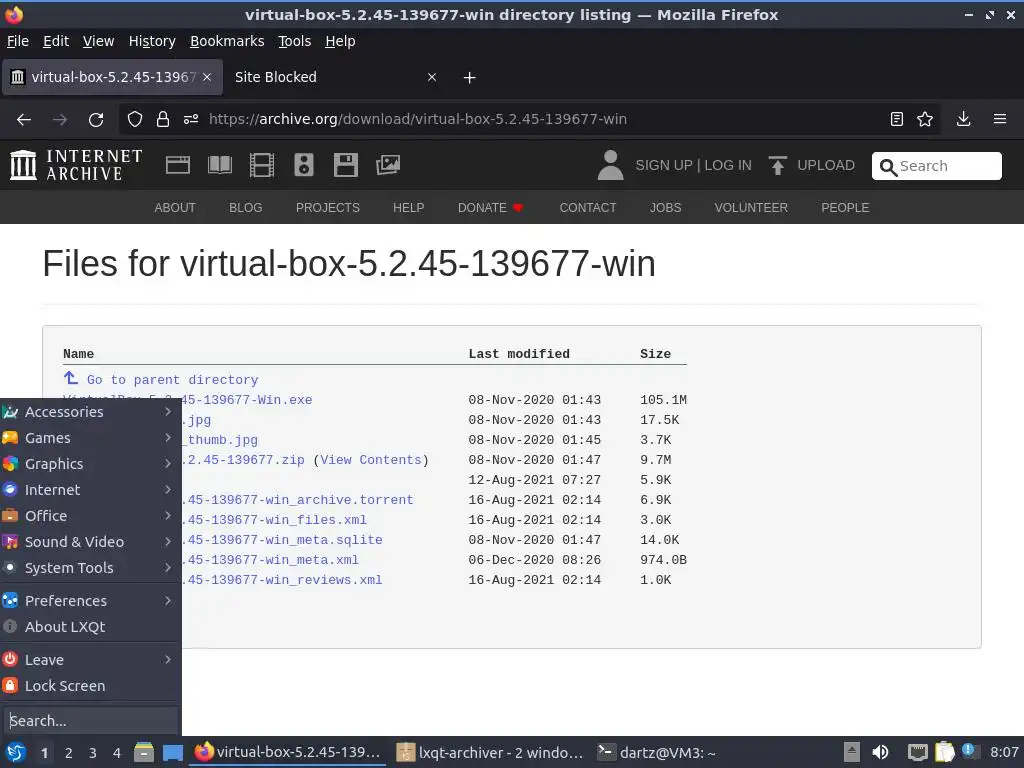Viewport: 1024px width, 768px height.
Task: Click the 8:07 clock in panel
Action: click(x=1004, y=752)
